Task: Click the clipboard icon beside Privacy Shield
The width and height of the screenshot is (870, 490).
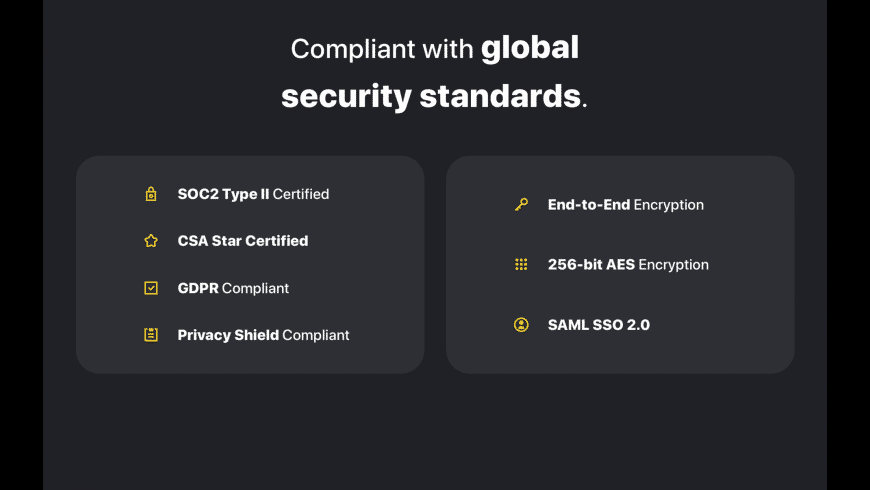Action: pyautogui.click(x=151, y=335)
